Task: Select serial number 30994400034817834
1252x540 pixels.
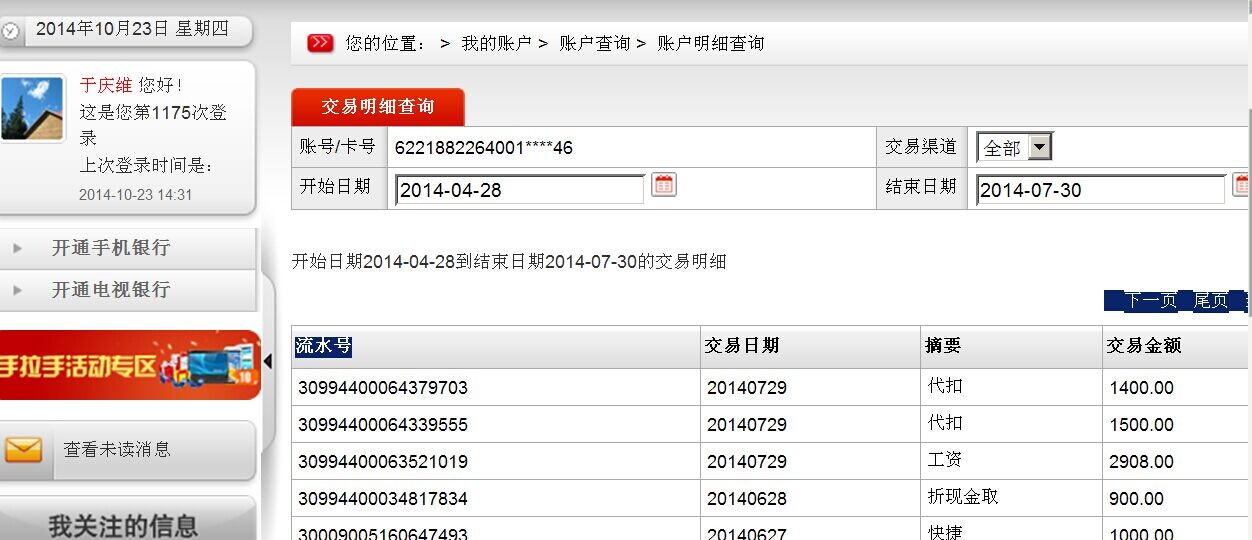Action: 383,499
